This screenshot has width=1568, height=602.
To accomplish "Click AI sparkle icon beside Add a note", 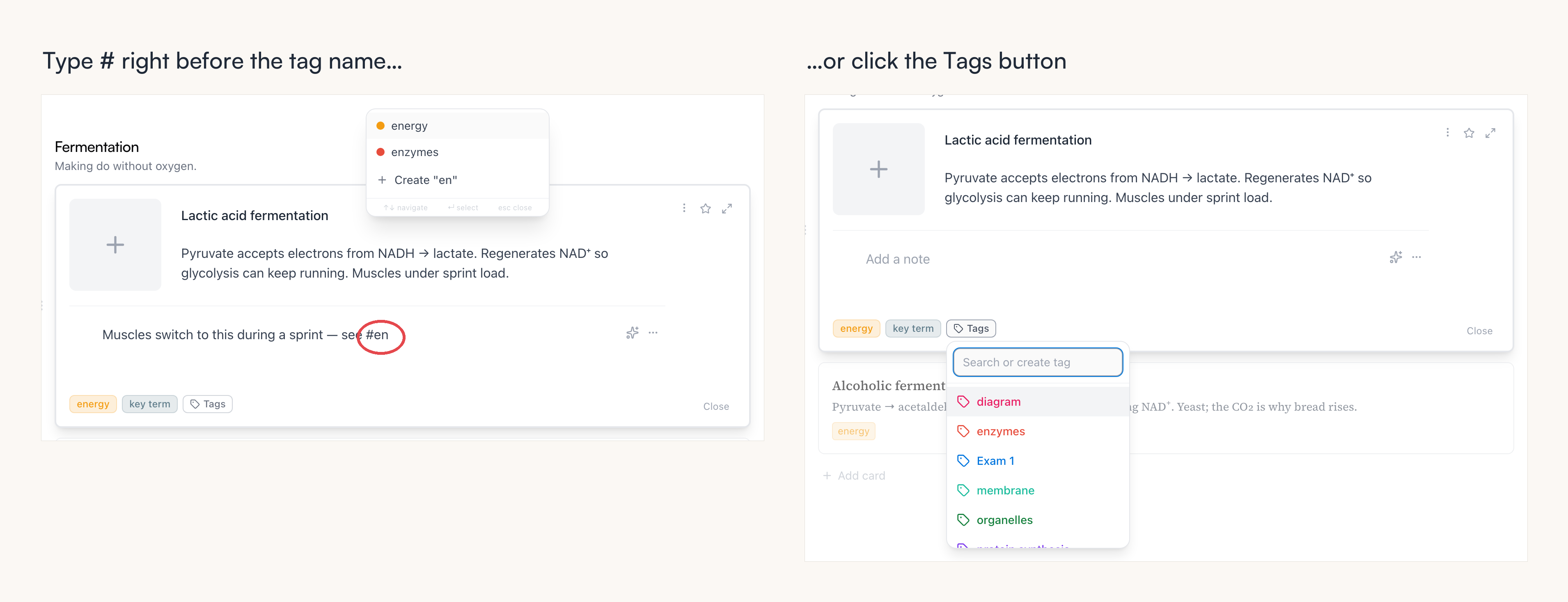I will point(1396,257).
